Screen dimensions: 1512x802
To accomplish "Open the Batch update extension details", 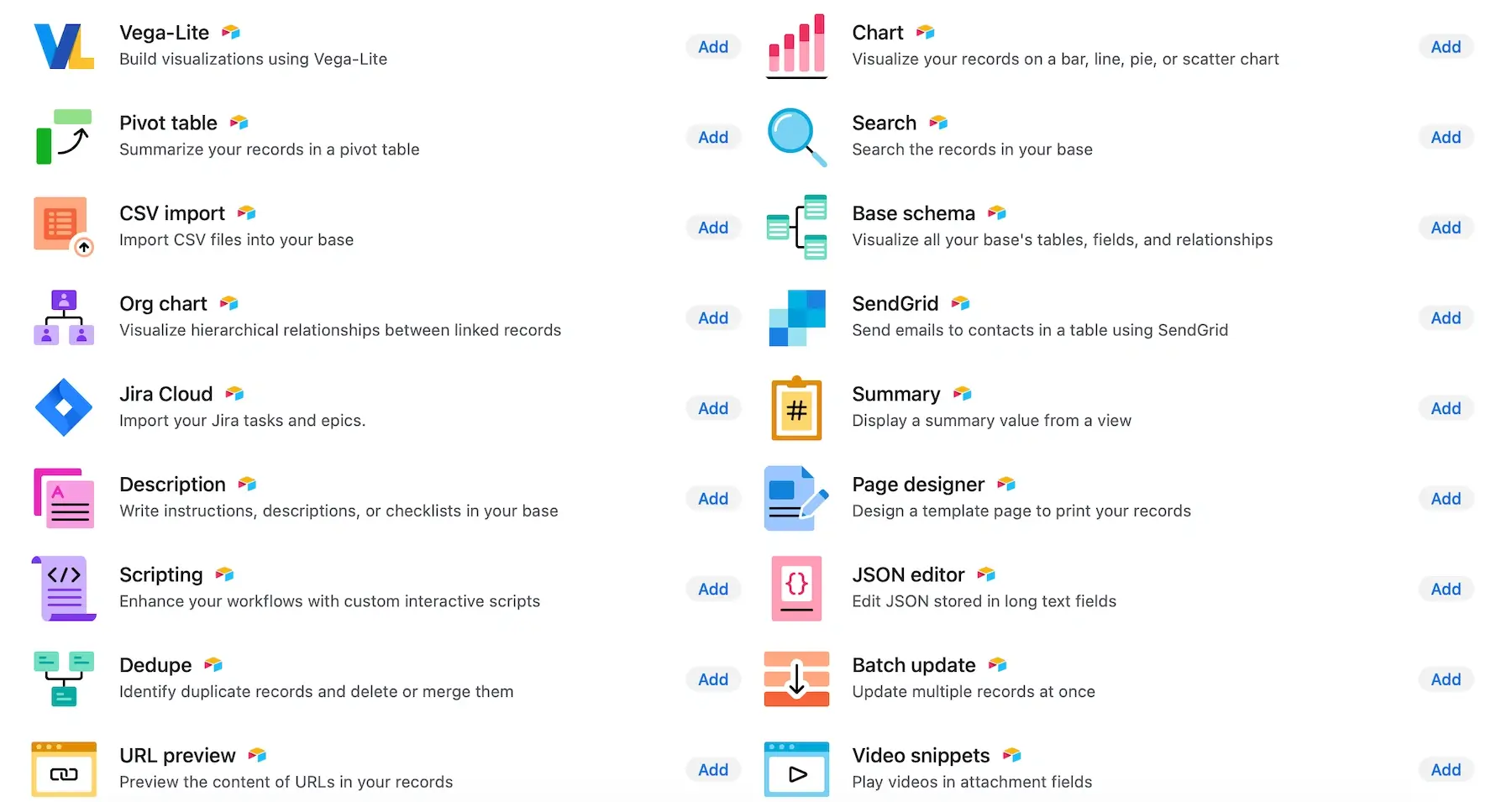I will 913,664.
